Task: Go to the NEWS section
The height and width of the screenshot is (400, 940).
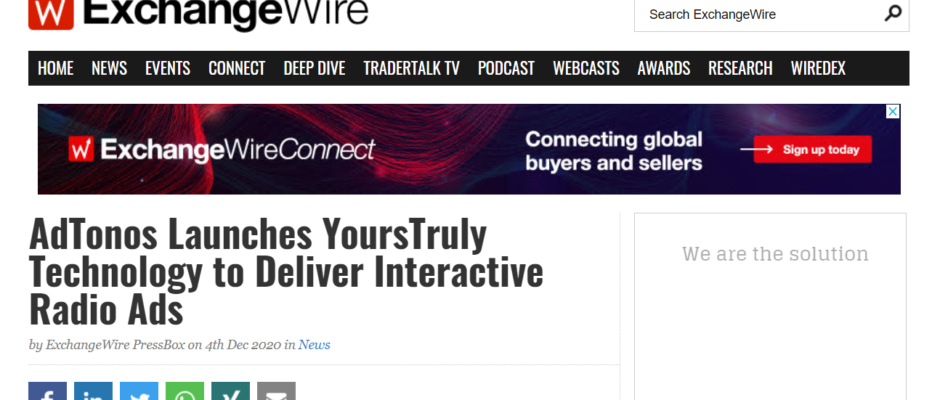Action: (x=109, y=68)
